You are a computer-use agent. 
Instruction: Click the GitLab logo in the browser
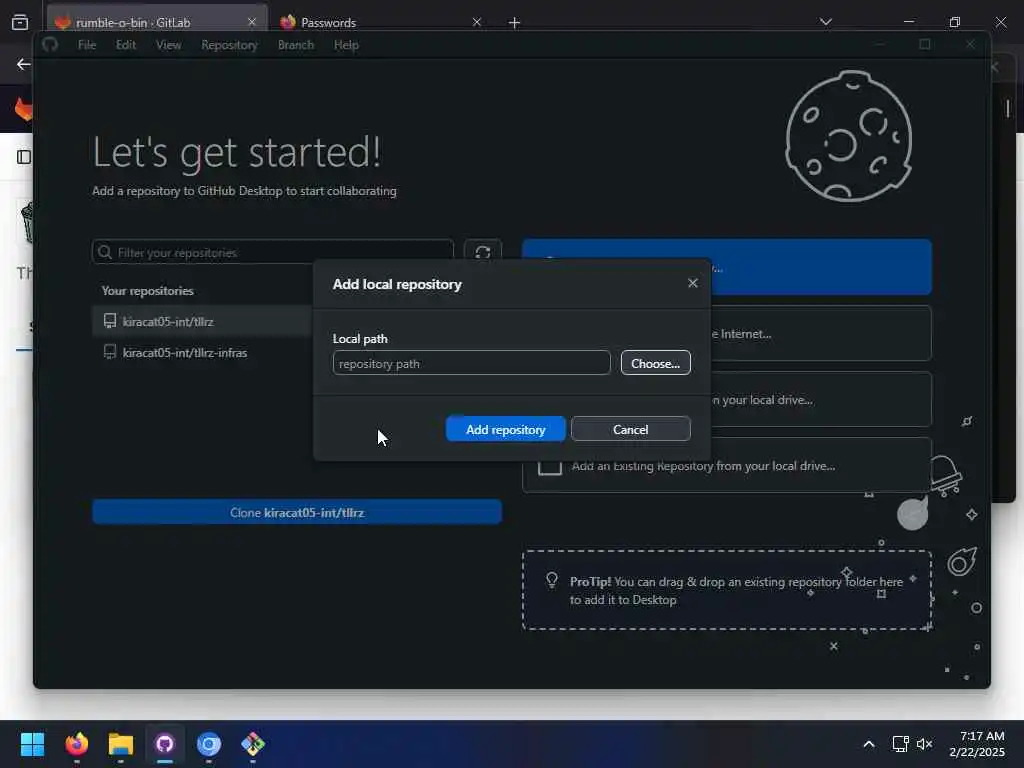(24, 109)
